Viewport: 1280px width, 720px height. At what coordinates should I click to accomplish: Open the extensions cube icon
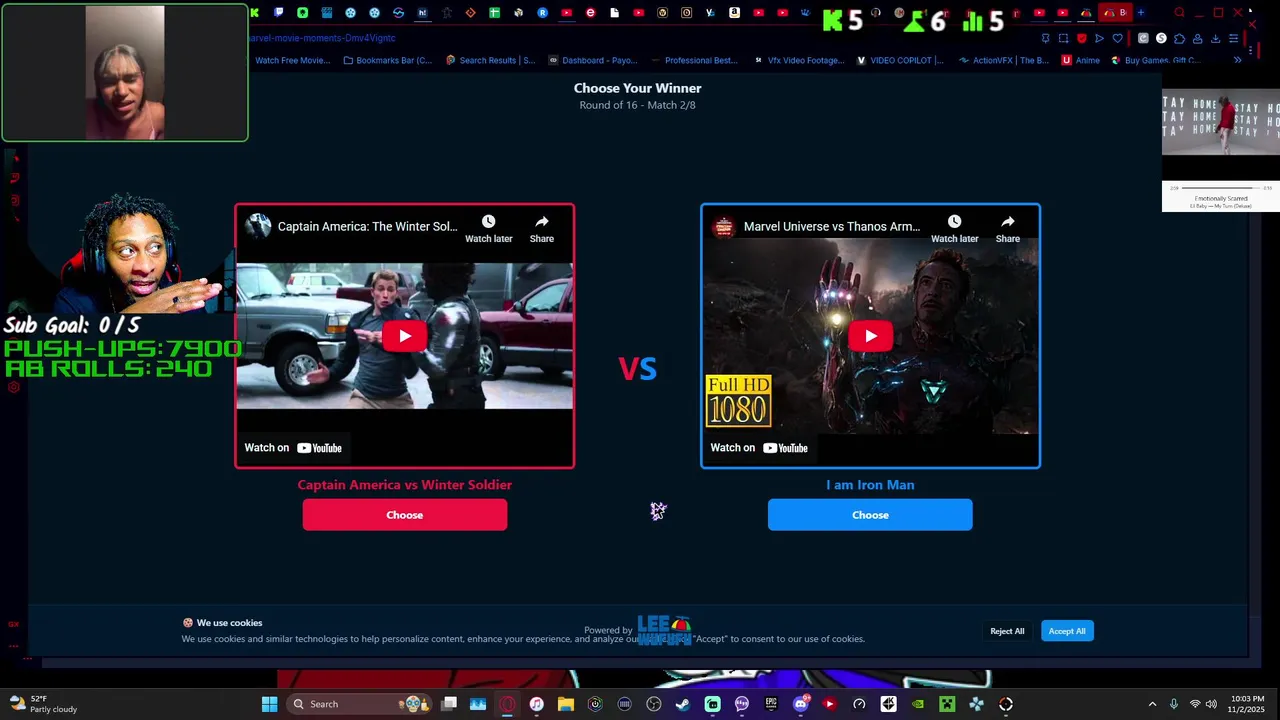(1179, 38)
